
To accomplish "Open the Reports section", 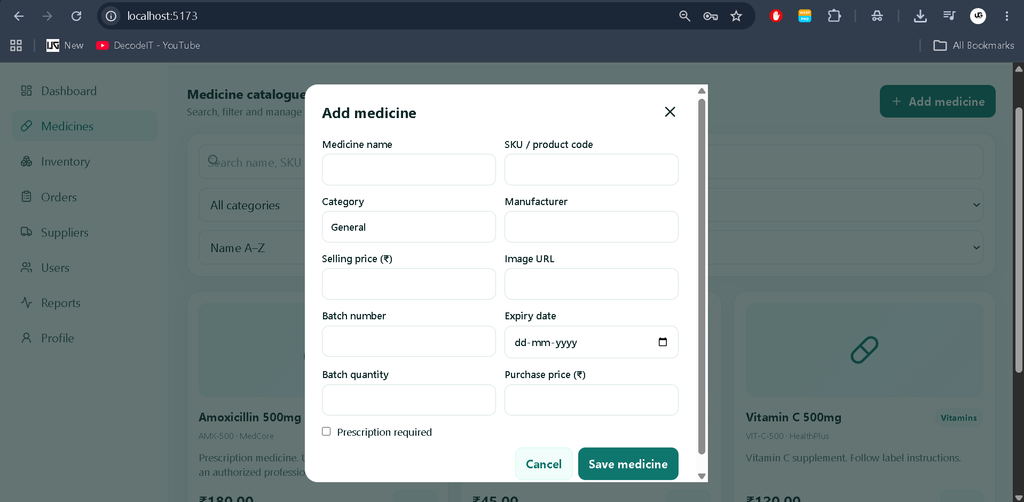I will point(84,302).
